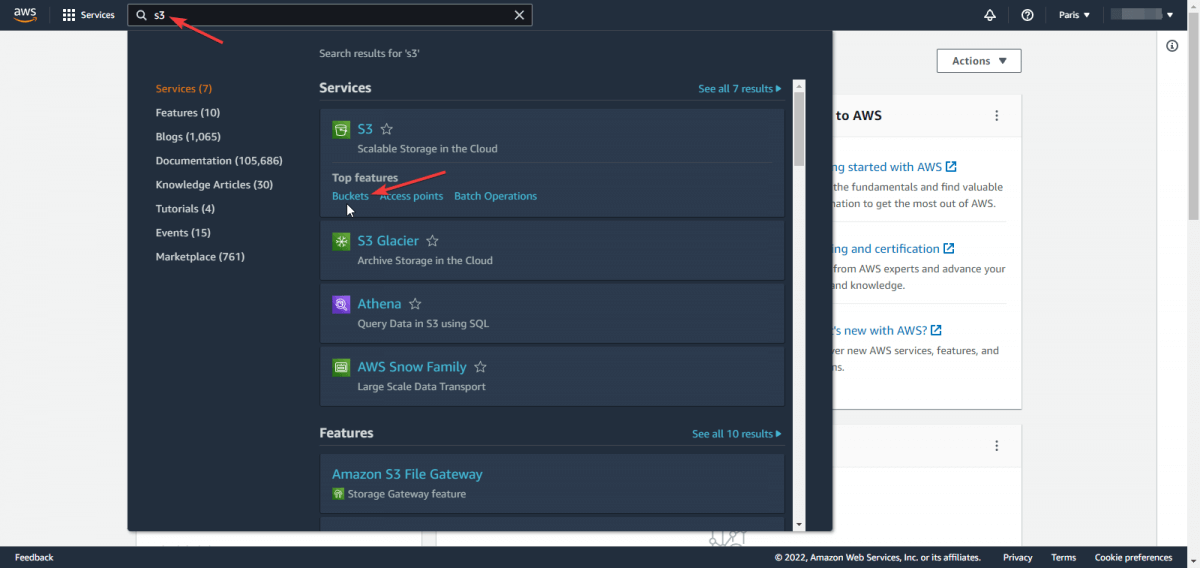Click the S3 Glacier service icon
The width and height of the screenshot is (1200, 568).
click(x=341, y=242)
